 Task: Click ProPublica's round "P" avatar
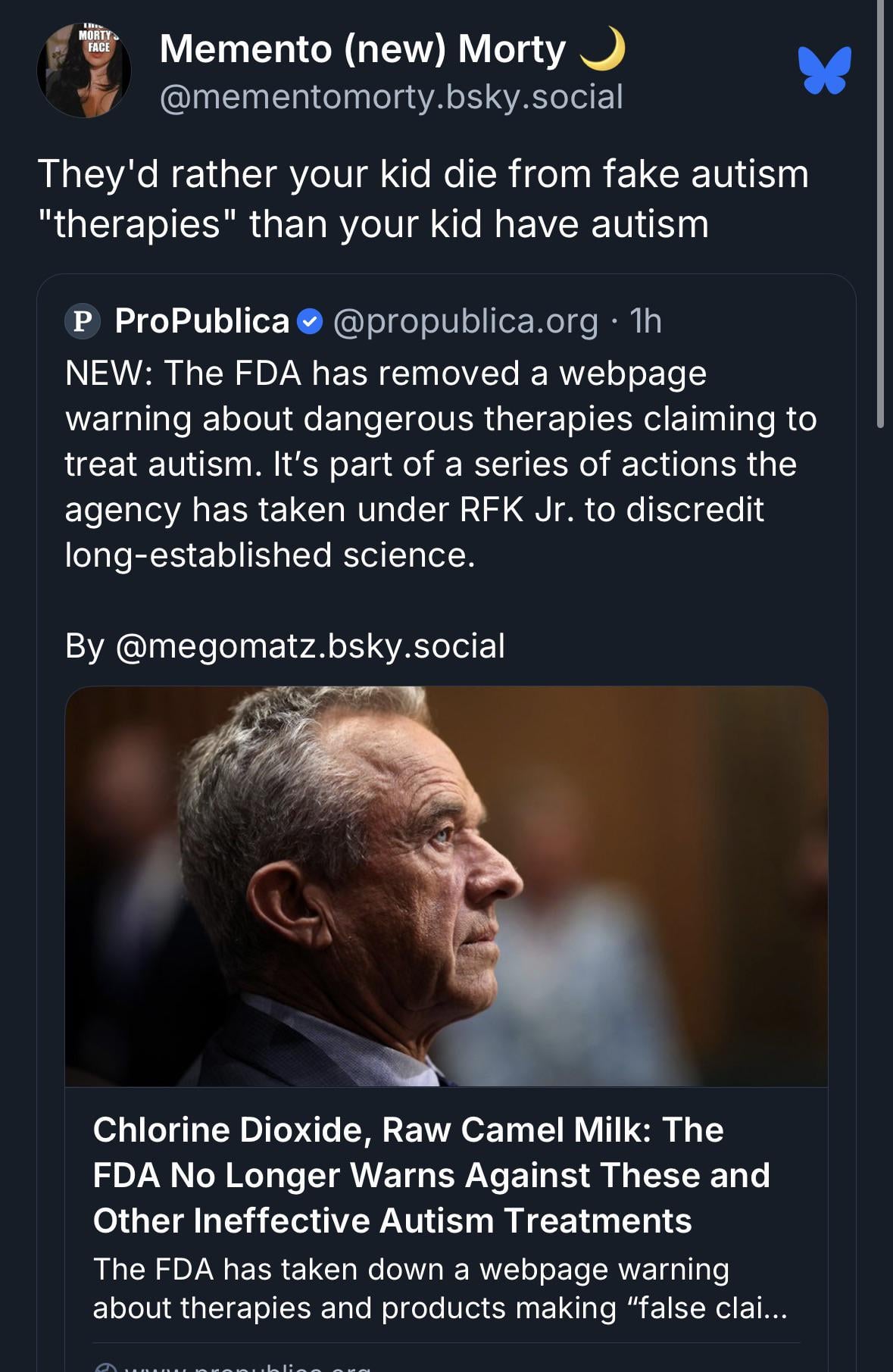click(83, 321)
